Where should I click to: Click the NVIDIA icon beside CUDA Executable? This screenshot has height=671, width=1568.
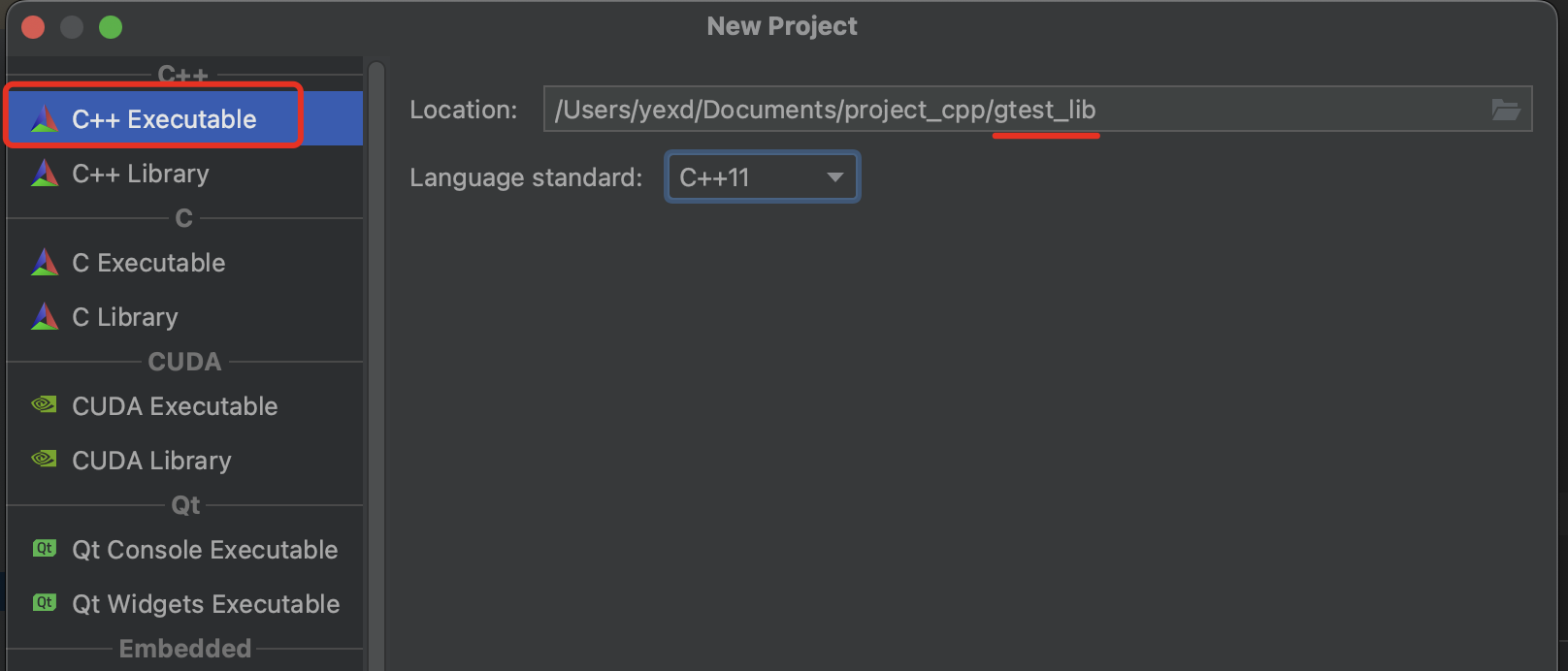click(x=45, y=404)
